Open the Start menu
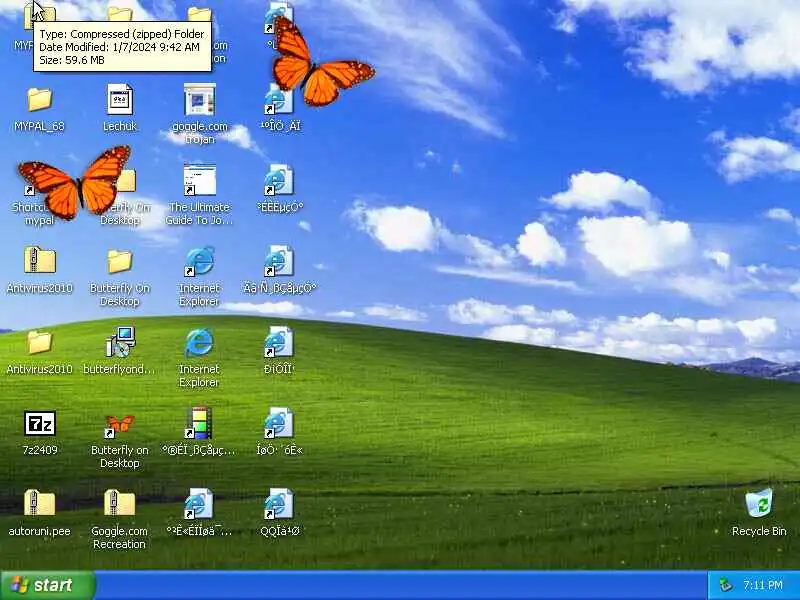The height and width of the screenshot is (600, 800). [47, 585]
